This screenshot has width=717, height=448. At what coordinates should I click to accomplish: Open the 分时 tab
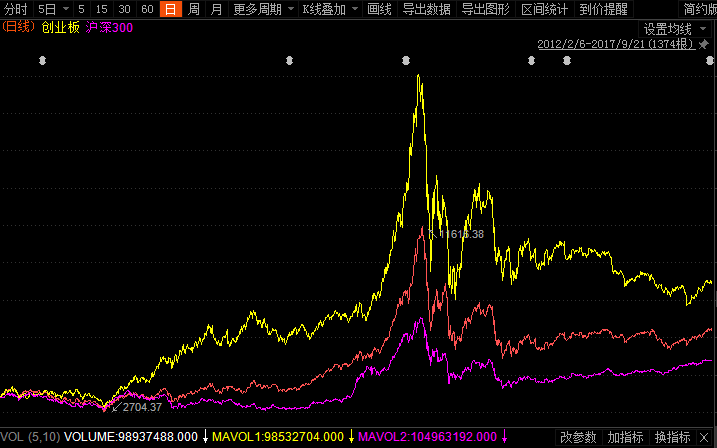coord(15,9)
